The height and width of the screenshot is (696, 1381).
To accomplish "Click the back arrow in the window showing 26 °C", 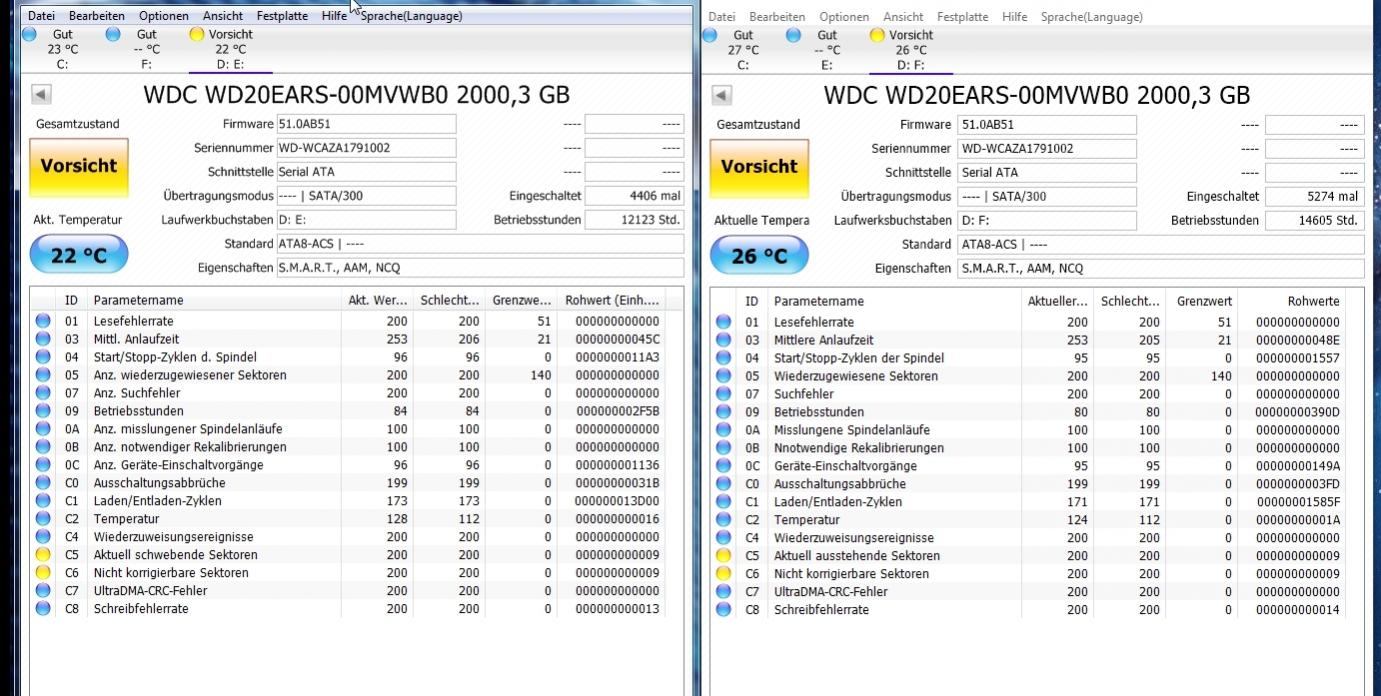I will click(721, 96).
